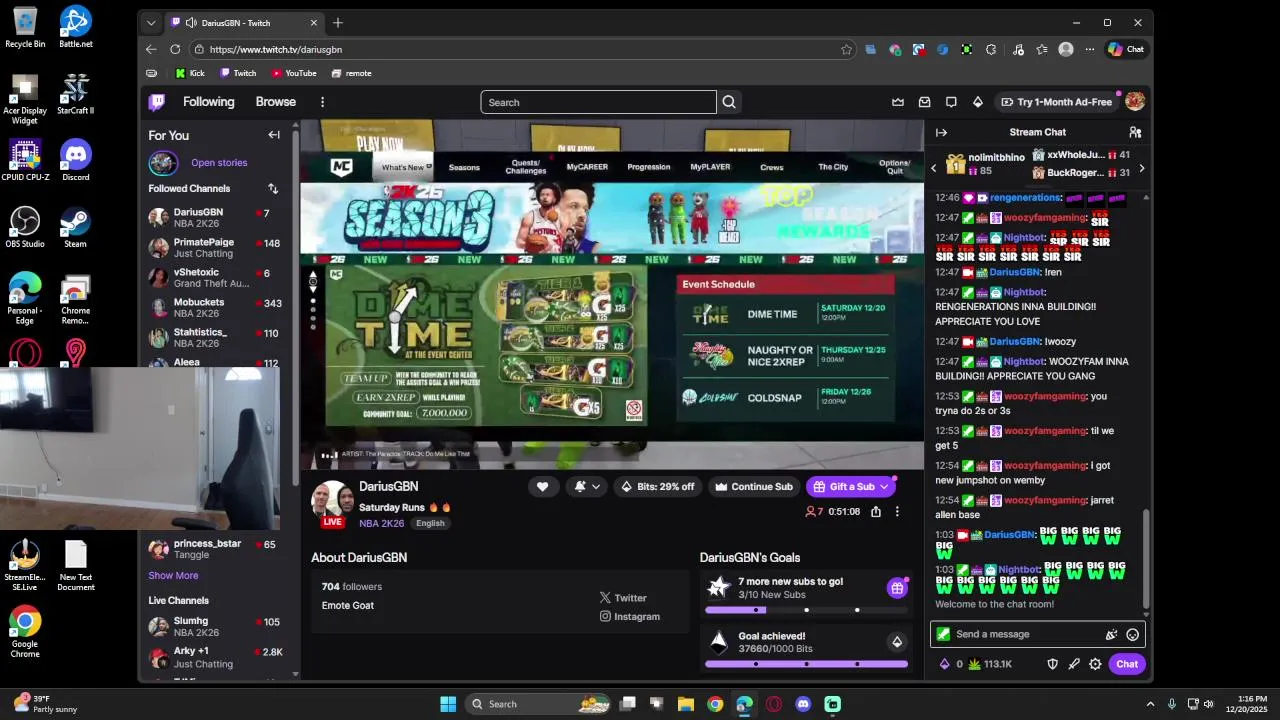Expand Gift a Sub dropdown
Screen dimensions: 1280x720
coord(884,487)
